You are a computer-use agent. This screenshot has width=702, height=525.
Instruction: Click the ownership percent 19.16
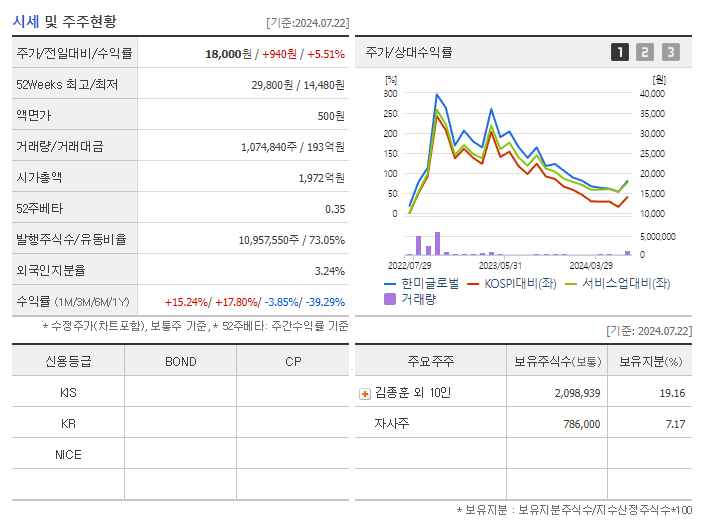672,393
